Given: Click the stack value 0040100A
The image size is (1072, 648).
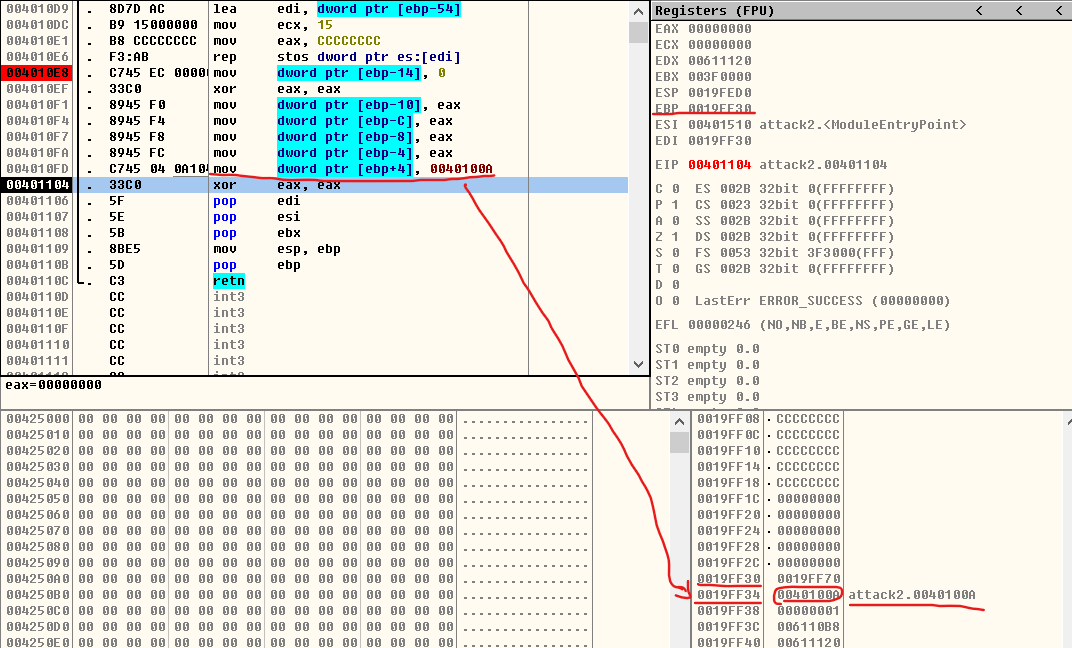Looking at the screenshot, I should [x=808, y=595].
